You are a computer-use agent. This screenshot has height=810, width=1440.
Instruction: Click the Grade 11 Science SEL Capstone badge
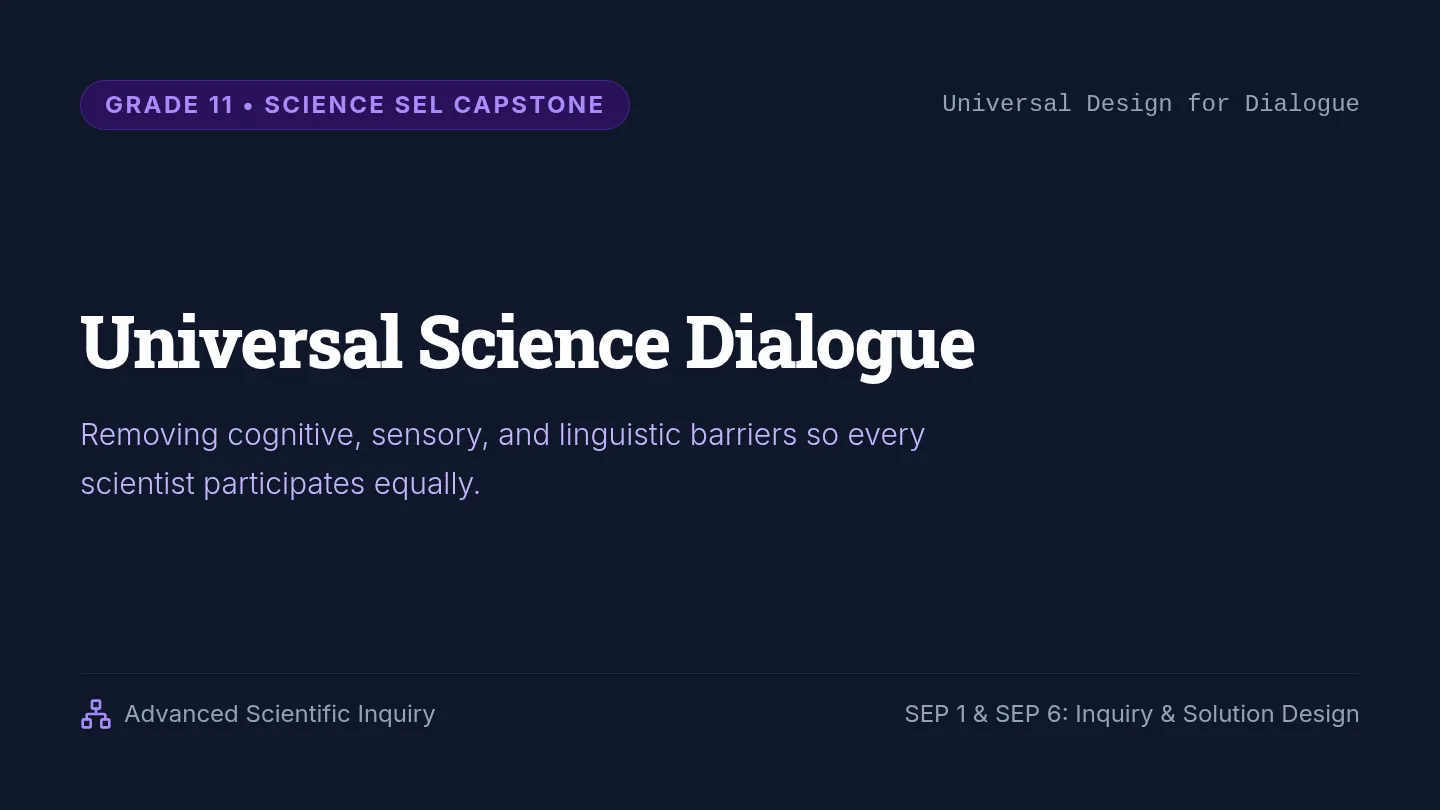coord(355,105)
